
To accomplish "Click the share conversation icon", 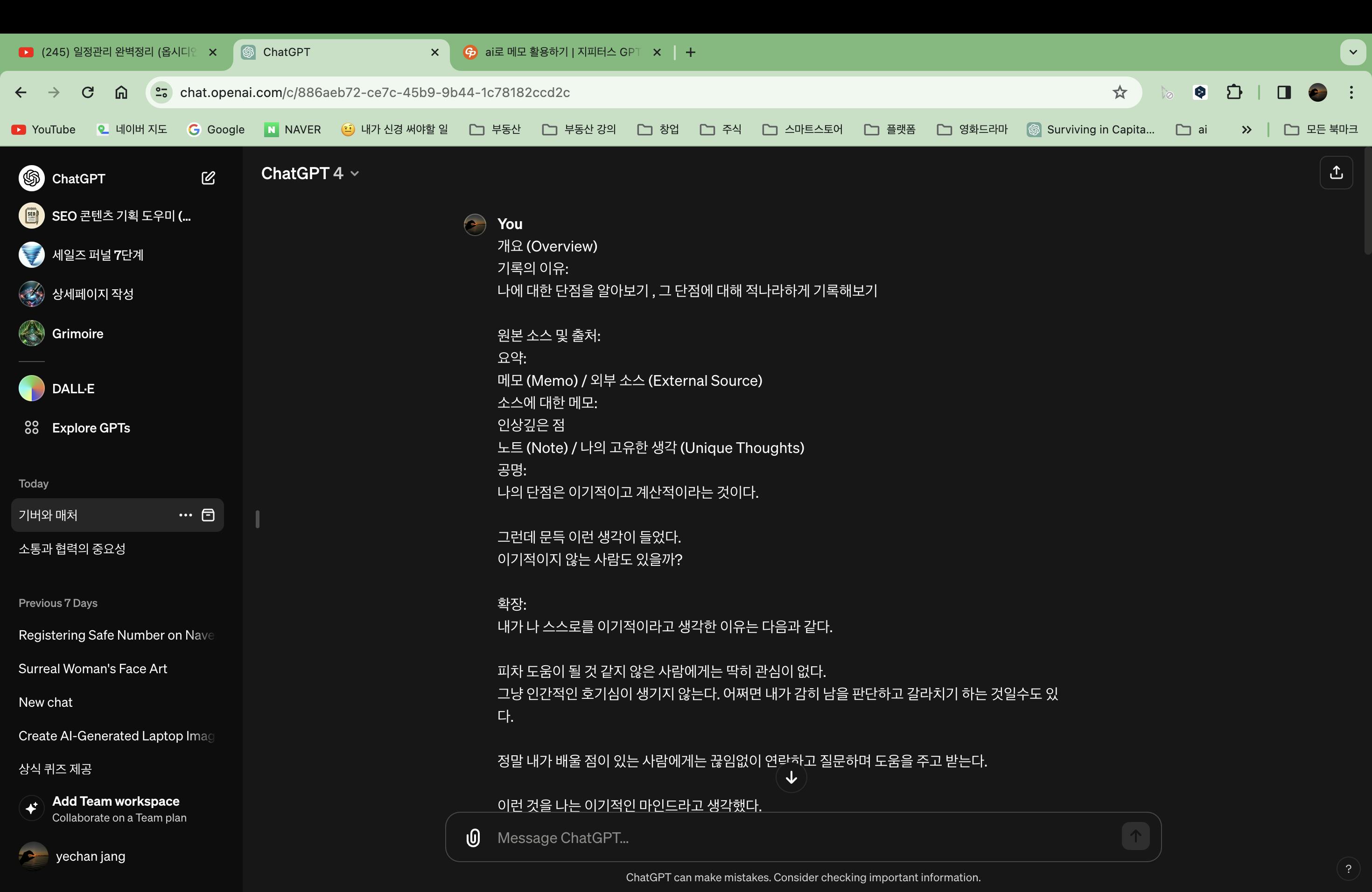I will tap(1336, 172).
